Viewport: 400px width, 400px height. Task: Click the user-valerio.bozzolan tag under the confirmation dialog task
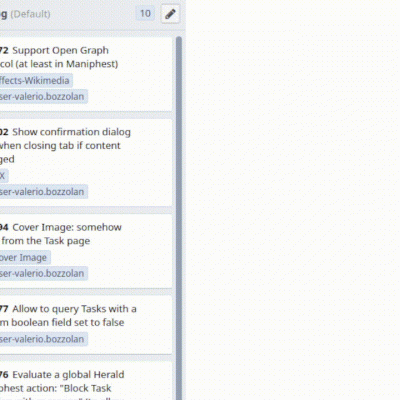(43, 192)
